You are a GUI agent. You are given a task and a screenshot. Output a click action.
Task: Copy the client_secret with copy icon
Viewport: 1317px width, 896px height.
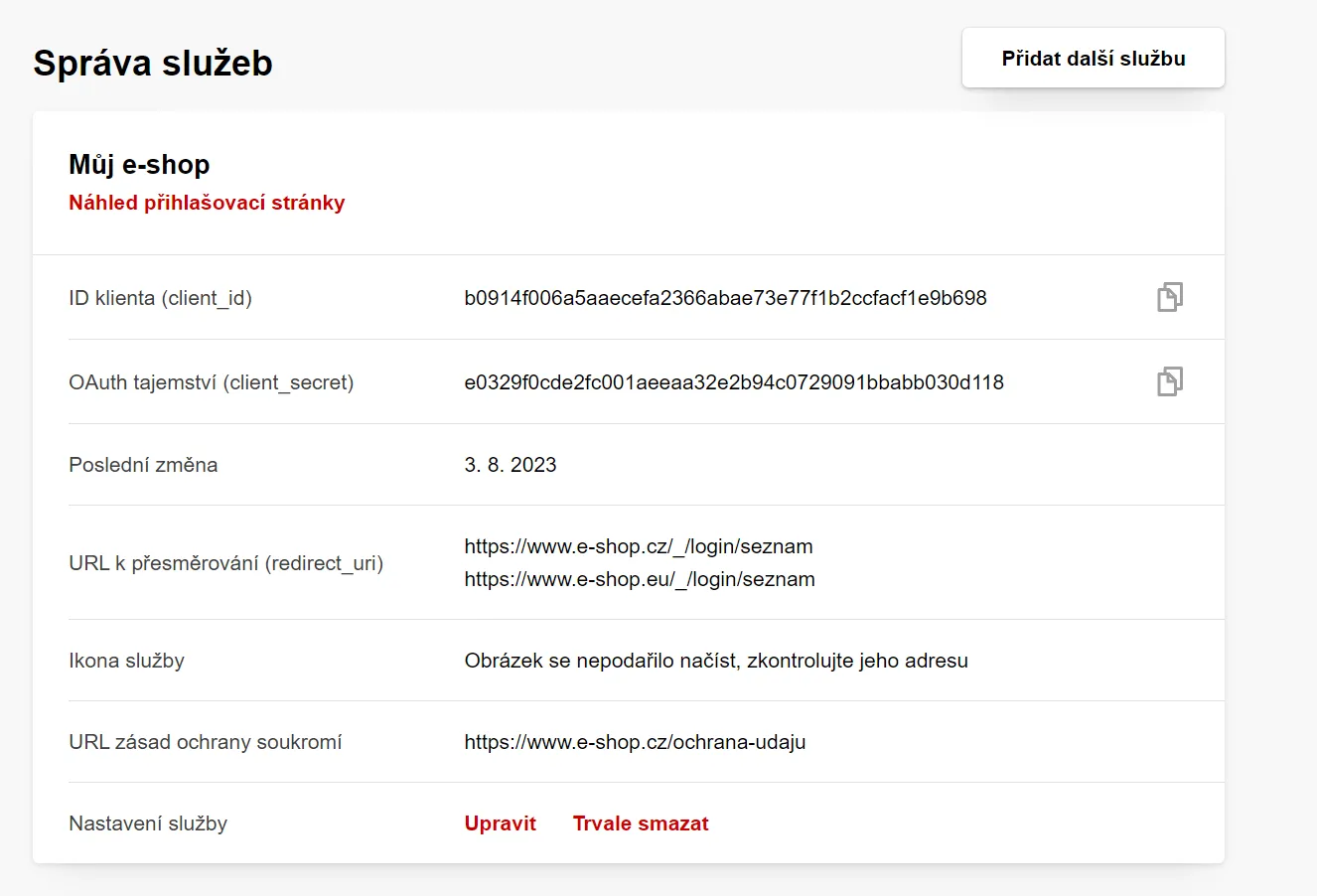(1170, 381)
